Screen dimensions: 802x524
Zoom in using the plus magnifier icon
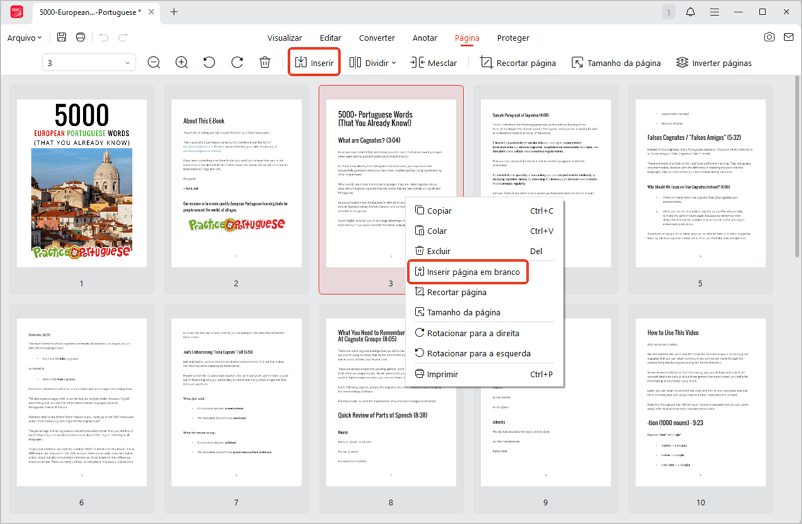click(x=182, y=62)
